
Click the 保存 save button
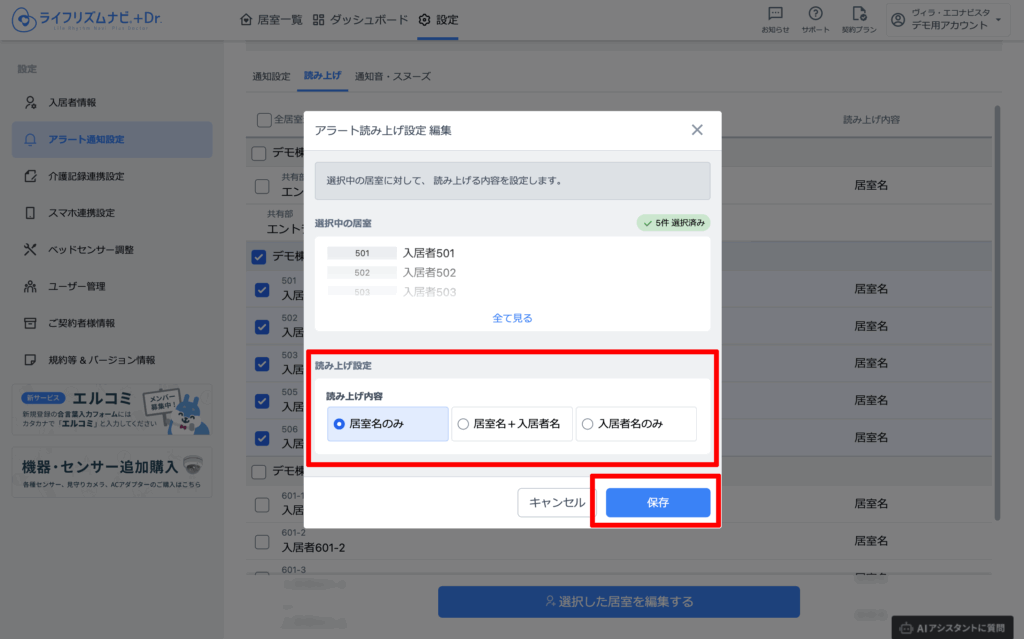pyautogui.click(x=658, y=502)
